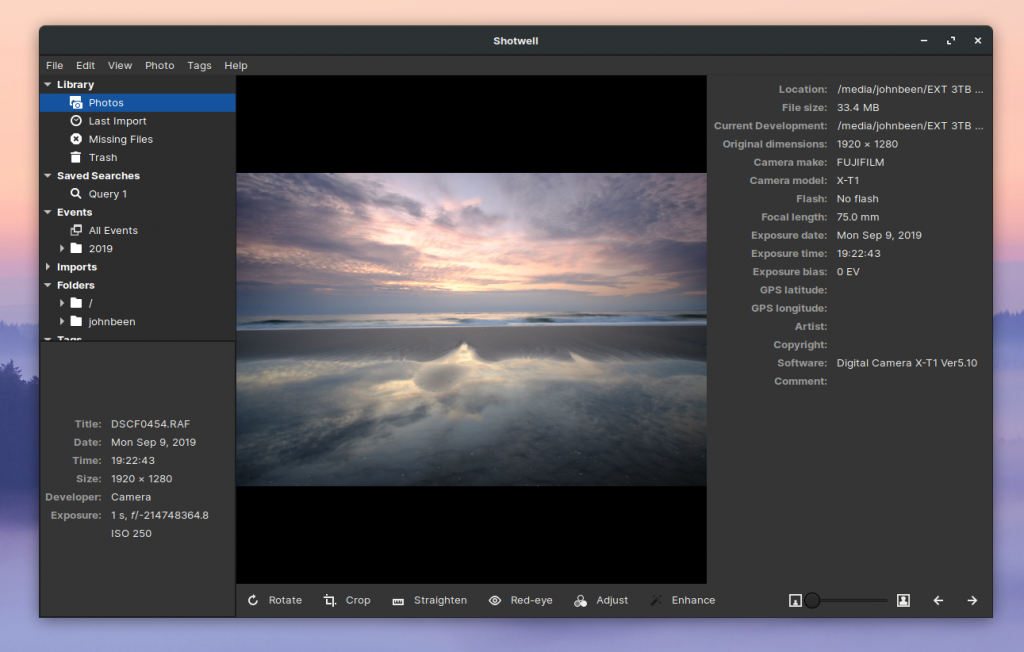Click the Exposure bias 0 EV value
Viewport: 1024px width, 652px height.
[848, 272]
